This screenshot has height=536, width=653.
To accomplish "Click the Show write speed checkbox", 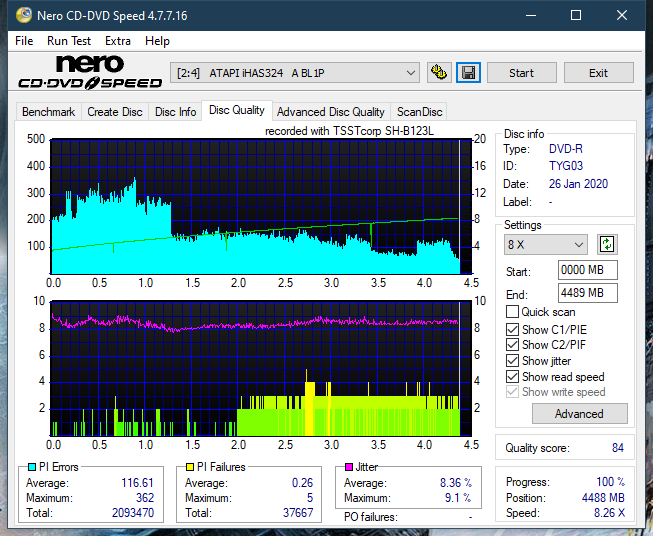I will click(512, 392).
